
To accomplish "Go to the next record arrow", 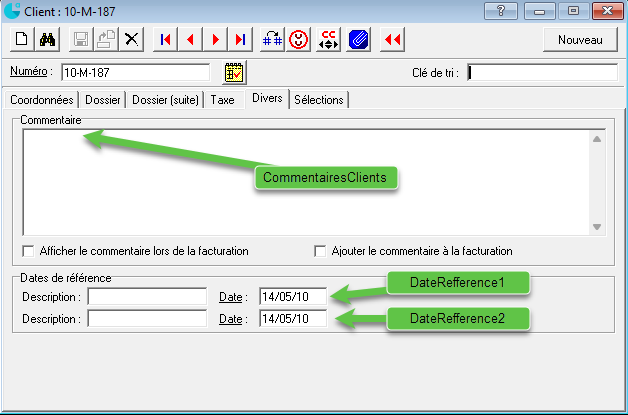I will (x=215, y=39).
